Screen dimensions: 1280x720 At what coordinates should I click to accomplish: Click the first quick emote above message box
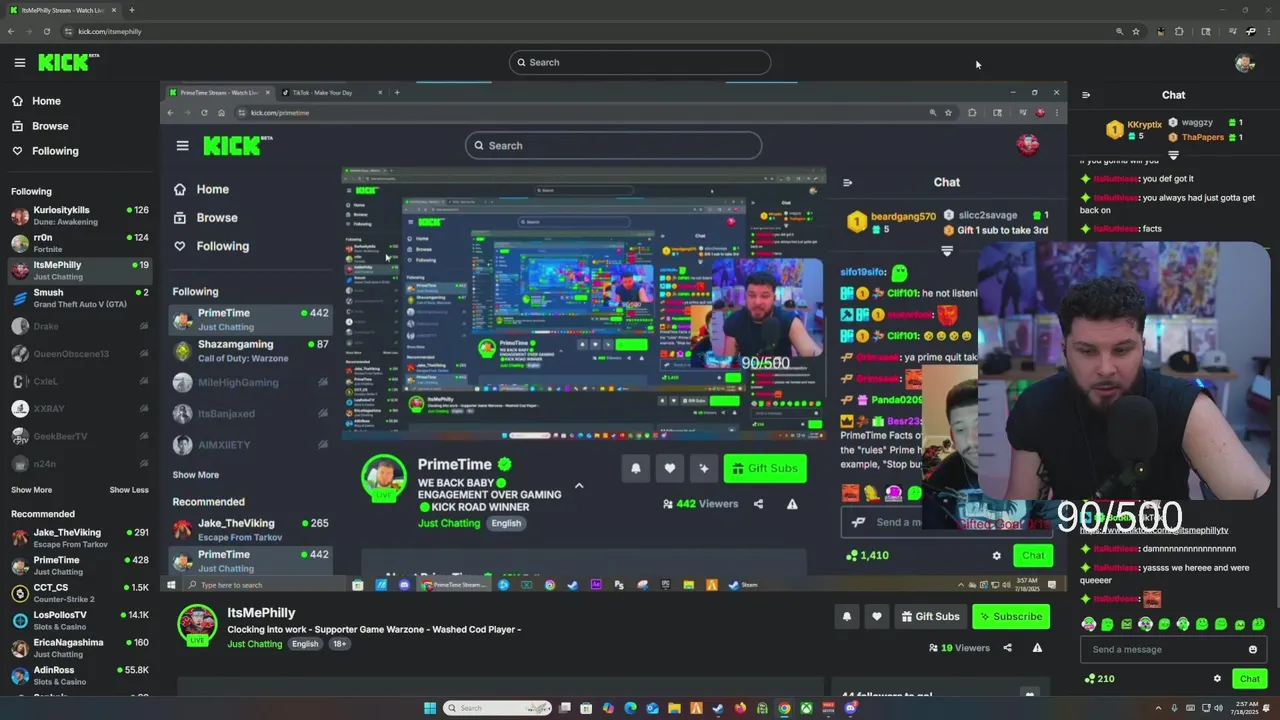tap(1089, 624)
